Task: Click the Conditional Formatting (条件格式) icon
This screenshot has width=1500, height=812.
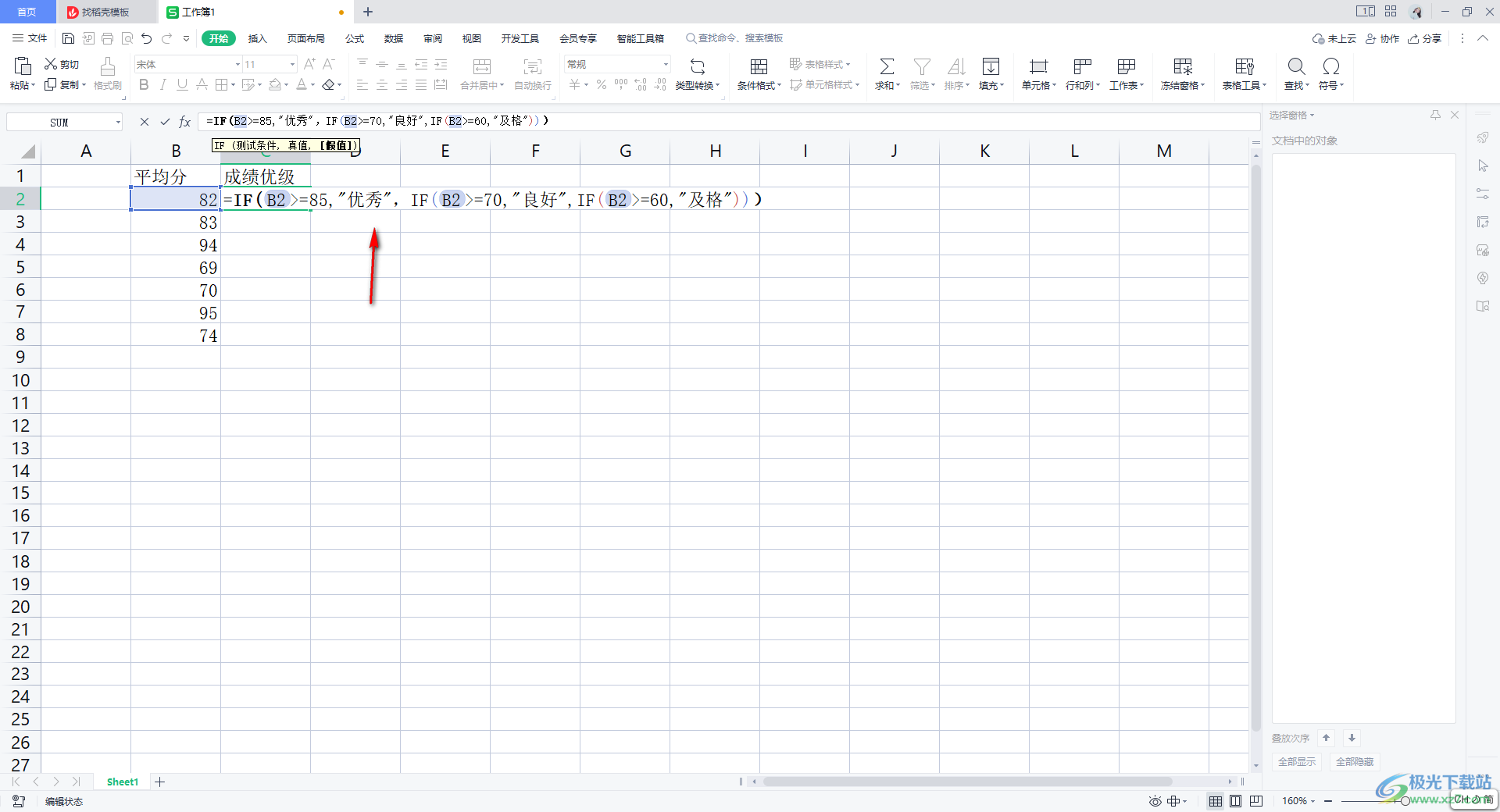Action: tap(759, 66)
